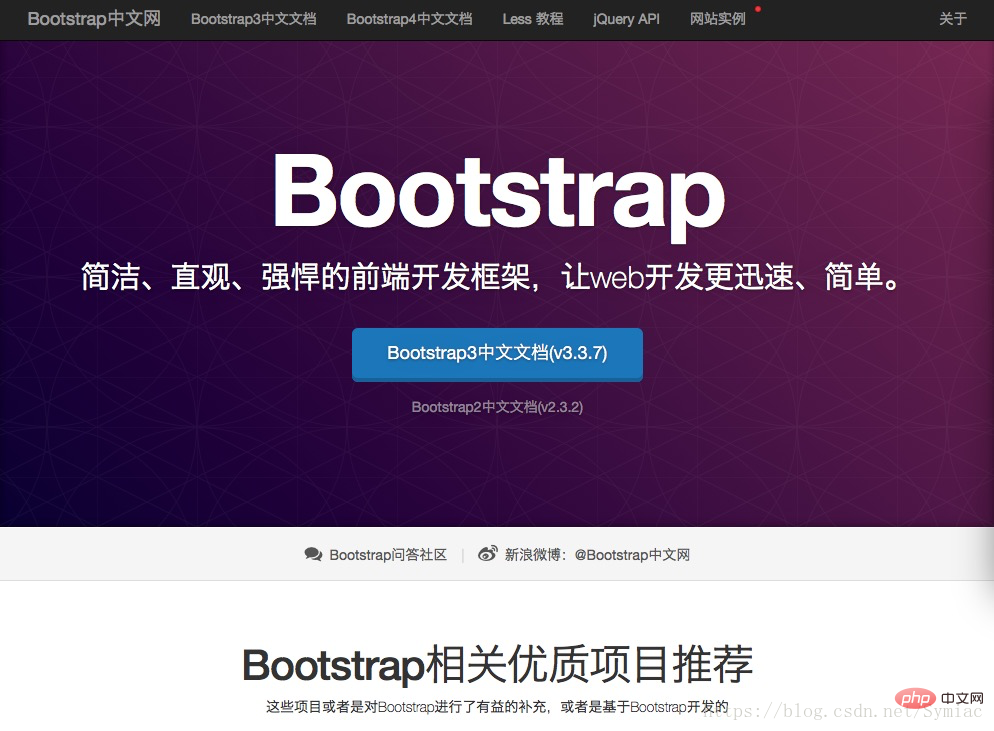Click the large white Bootstrap heading

(497, 192)
